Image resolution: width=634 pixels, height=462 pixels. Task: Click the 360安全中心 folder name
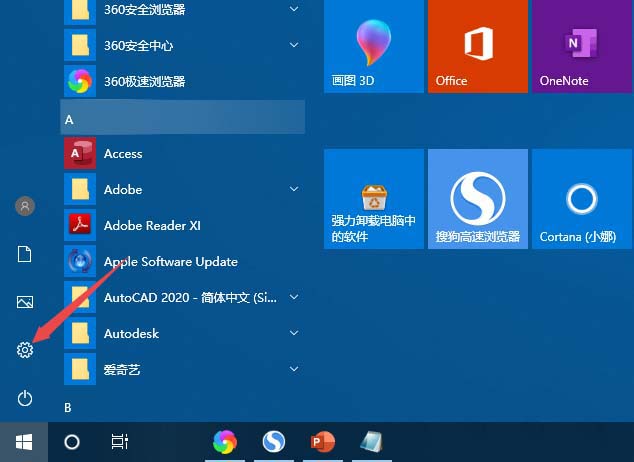[139, 46]
